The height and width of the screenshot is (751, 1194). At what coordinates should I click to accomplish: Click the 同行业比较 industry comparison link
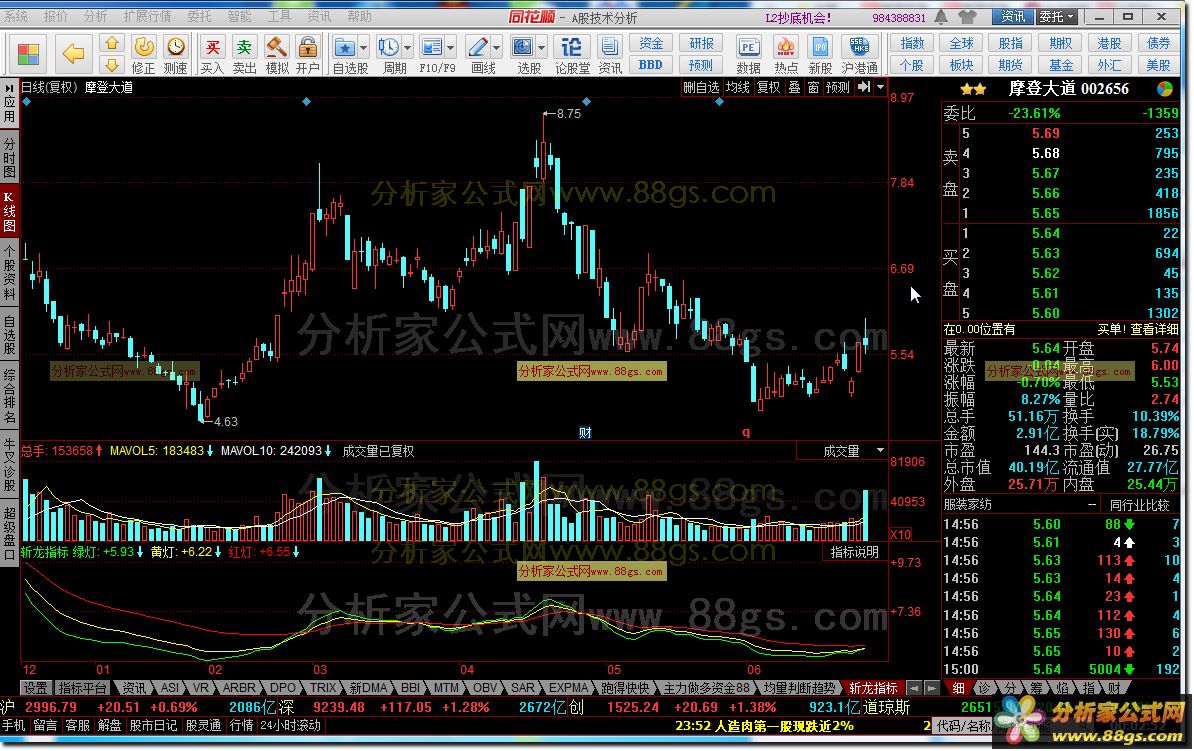tap(1138, 505)
